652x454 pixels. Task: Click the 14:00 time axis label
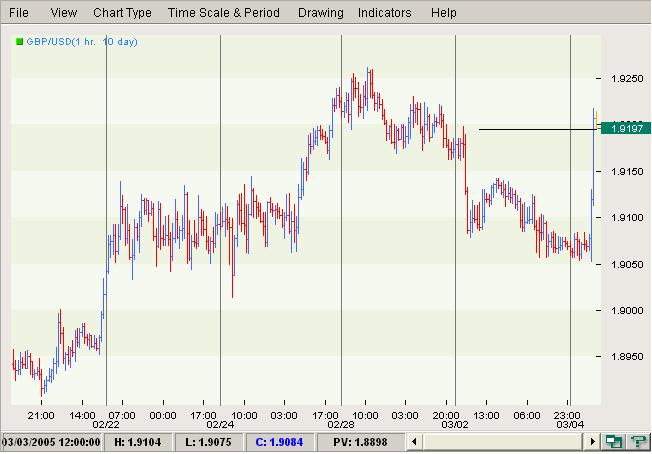pos(82,416)
